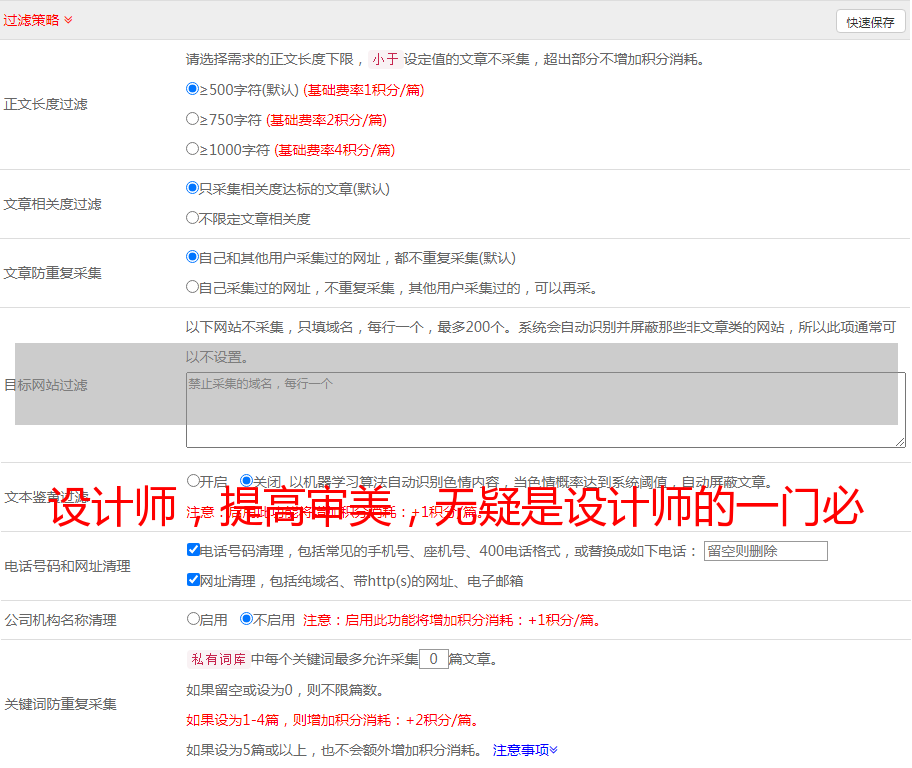Expand the 注意事项 link

[x=525, y=750]
